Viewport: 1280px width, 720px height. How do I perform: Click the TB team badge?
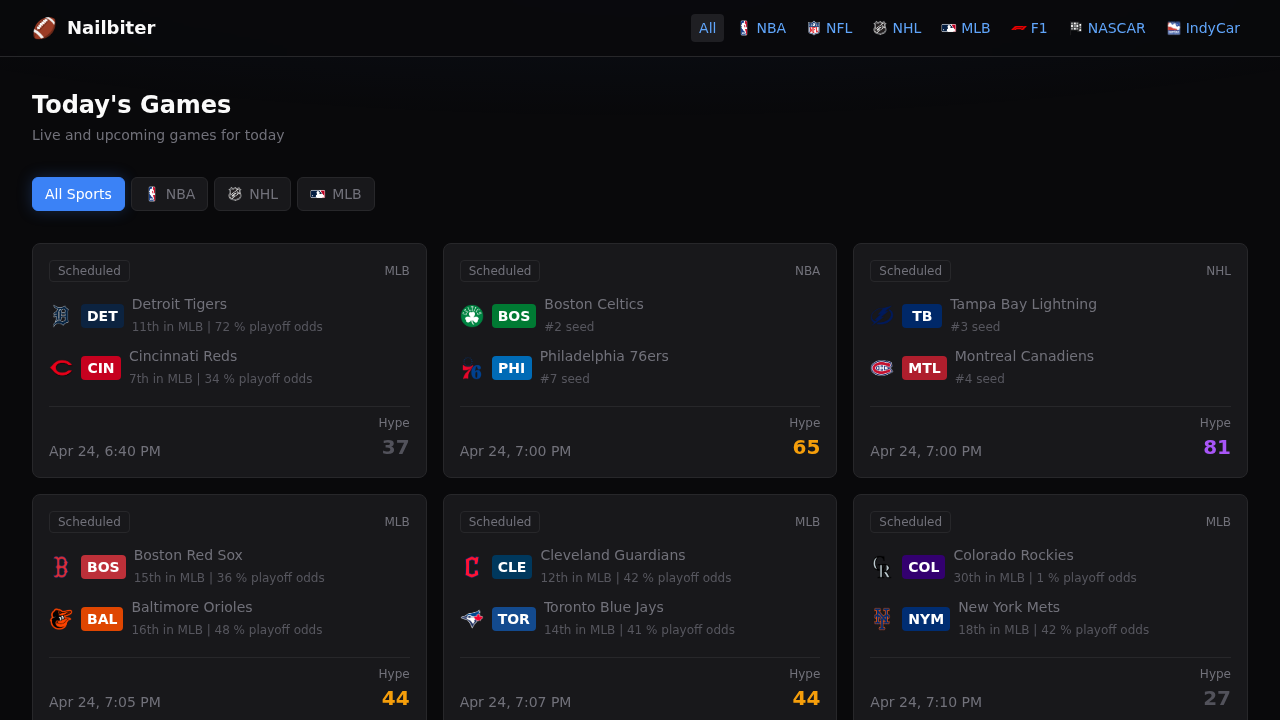point(922,316)
